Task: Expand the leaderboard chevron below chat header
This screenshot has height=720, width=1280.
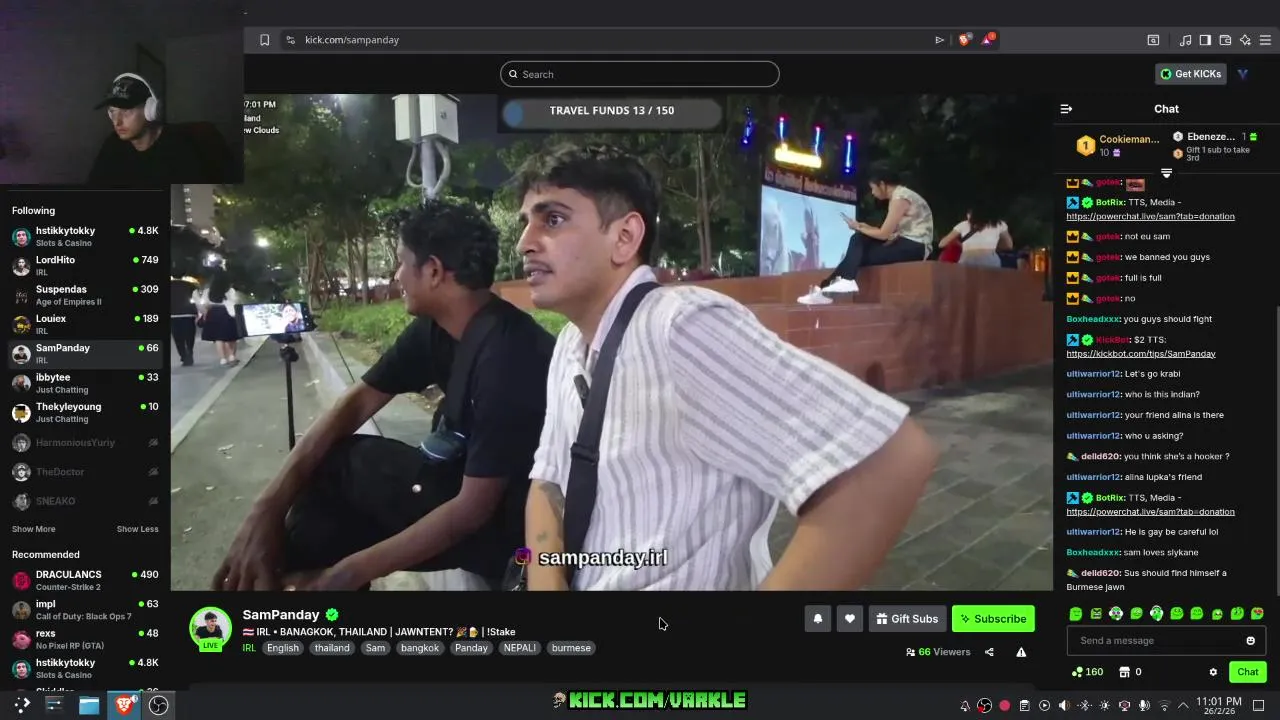Action: [1166, 173]
